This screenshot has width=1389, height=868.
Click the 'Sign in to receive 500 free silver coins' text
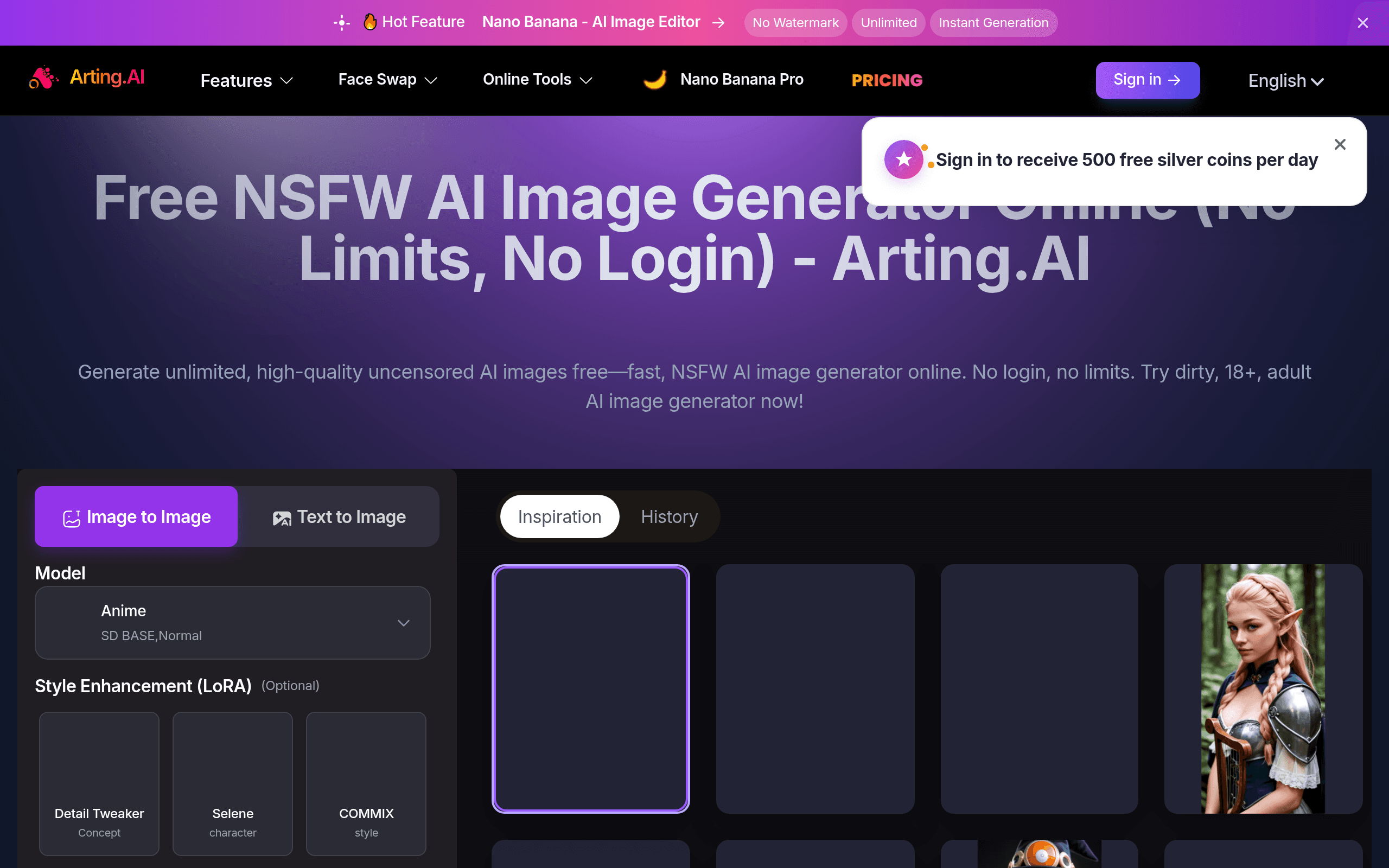[1127, 159]
